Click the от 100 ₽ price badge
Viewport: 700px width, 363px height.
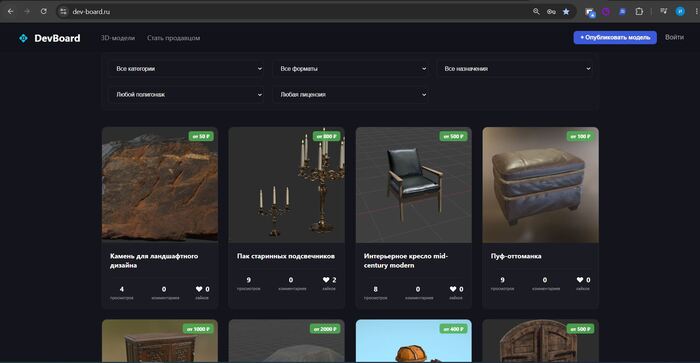[x=580, y=136]
